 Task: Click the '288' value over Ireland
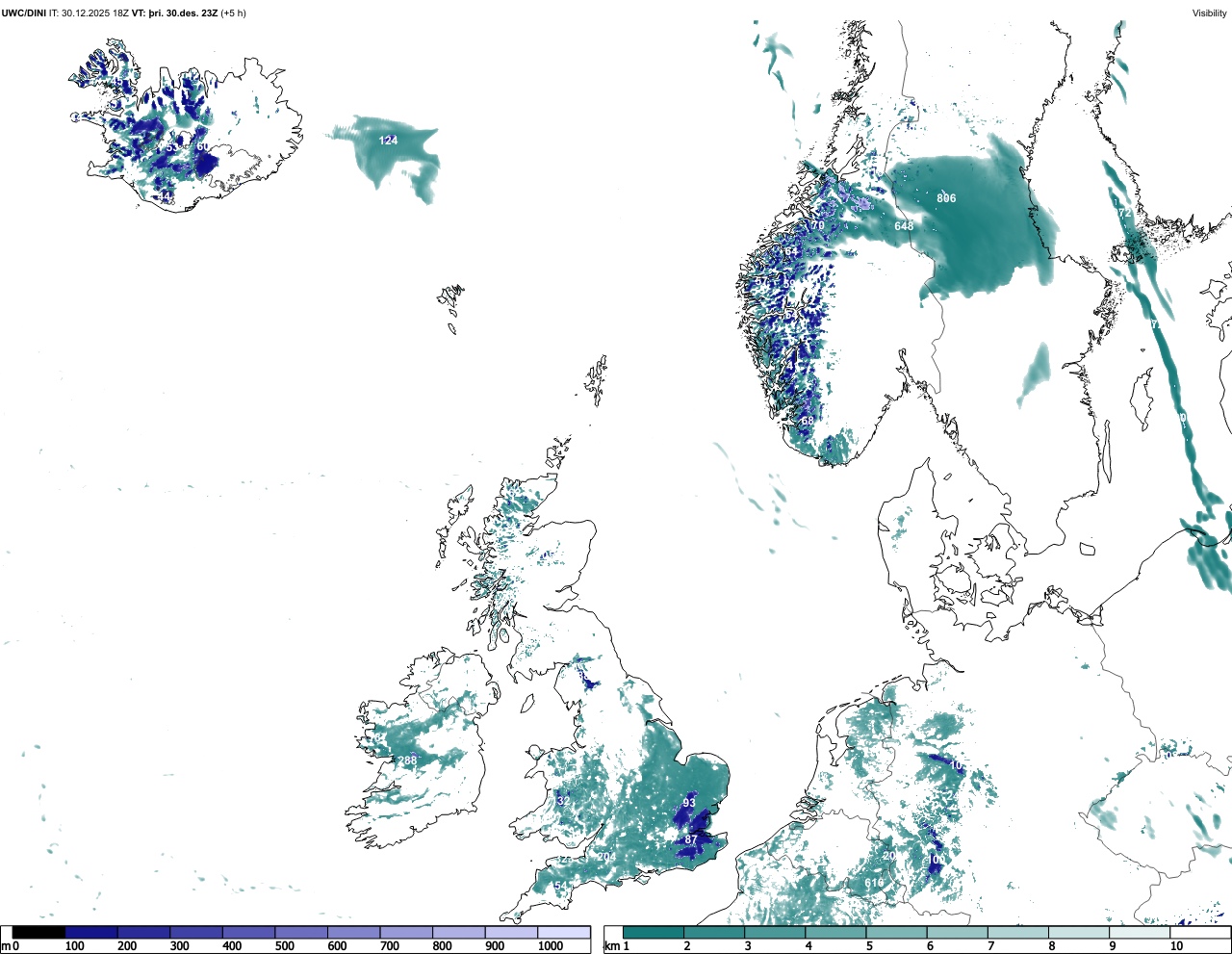408,761
